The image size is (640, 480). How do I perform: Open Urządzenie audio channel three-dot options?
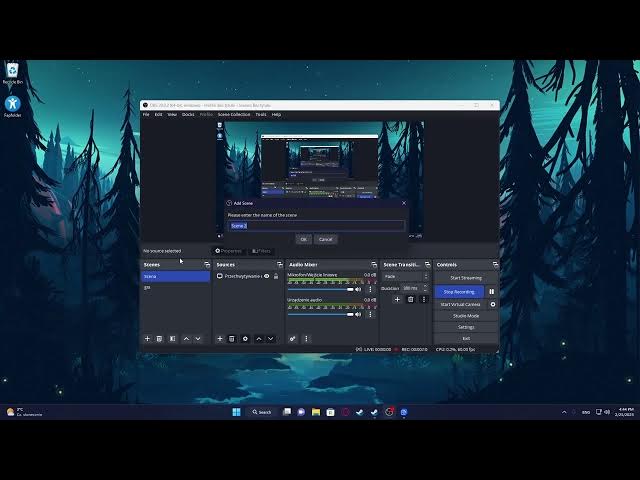pos(371,314)
